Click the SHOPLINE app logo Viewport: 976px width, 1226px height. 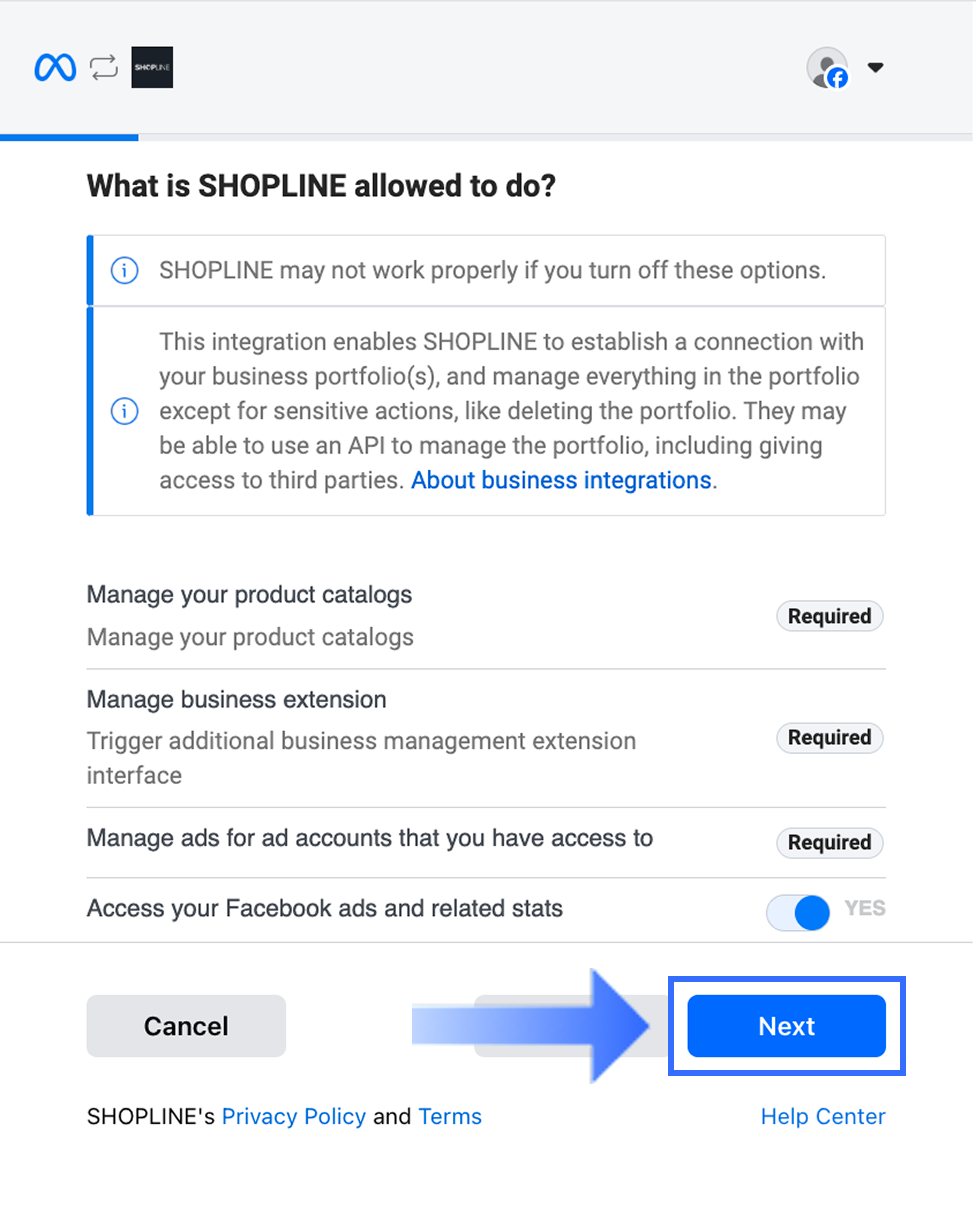pyautogui.click(x=152, y=68)
